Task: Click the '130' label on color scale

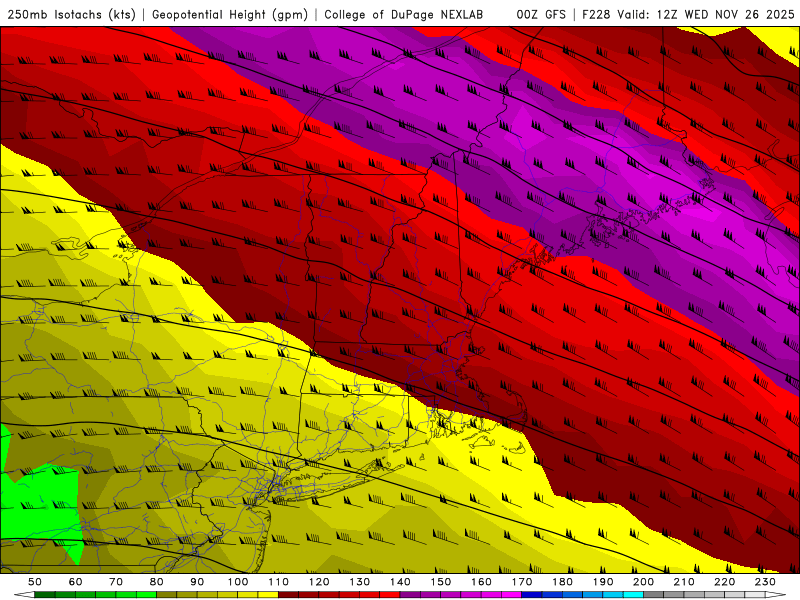Action: (360, 582)
